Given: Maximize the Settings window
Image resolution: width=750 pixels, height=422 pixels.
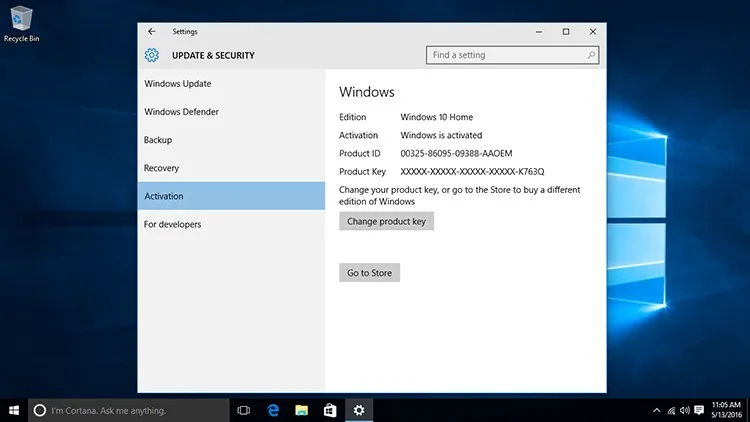Looking at the screenshot, I should point(566,32).
